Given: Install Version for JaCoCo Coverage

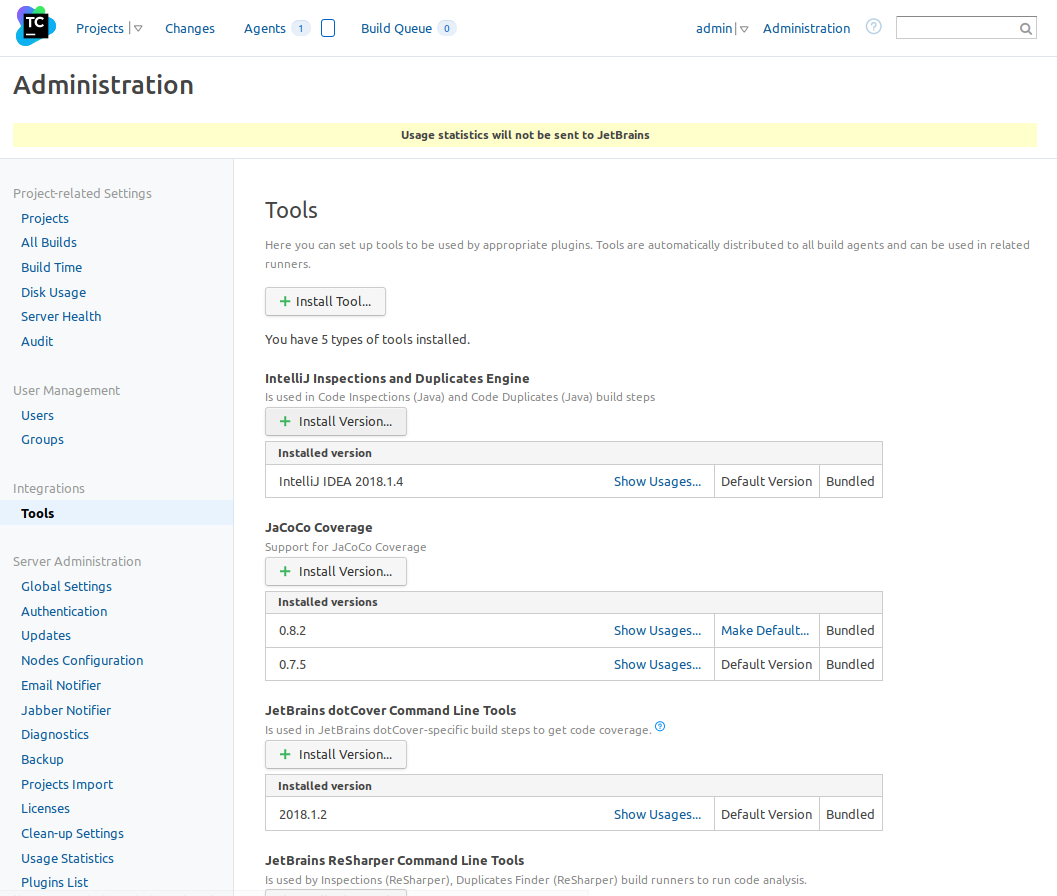Looking at the screenshot, I should click(x=336, y=572).
